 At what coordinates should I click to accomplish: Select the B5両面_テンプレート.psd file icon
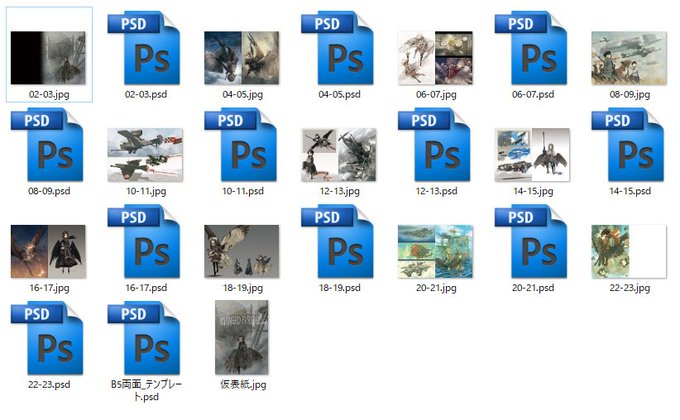[144, 338]
